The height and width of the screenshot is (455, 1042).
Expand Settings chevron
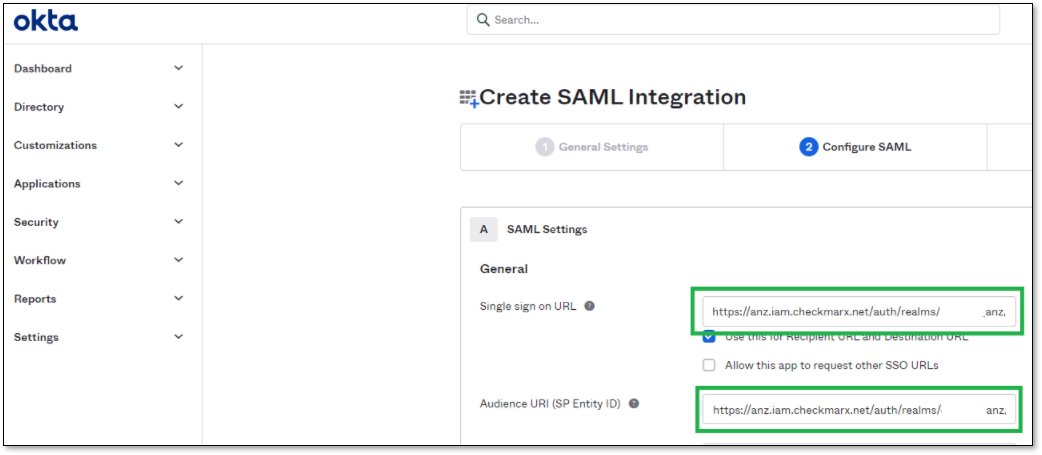click(x=178, y=337)
